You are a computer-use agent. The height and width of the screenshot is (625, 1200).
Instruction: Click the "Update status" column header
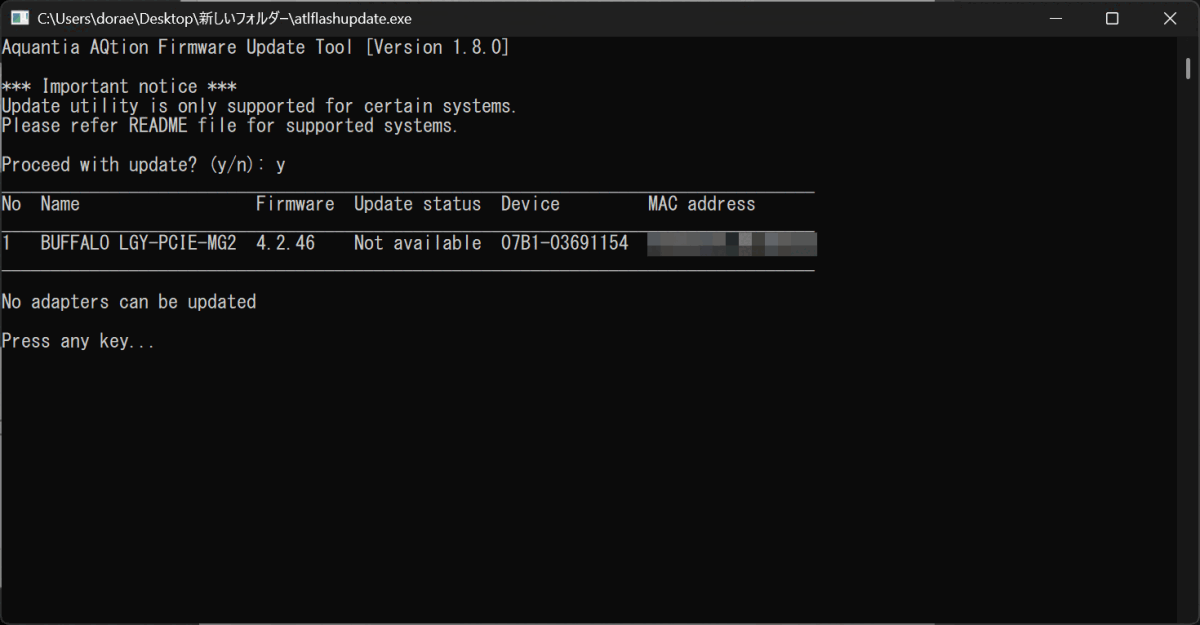(417, 204)
